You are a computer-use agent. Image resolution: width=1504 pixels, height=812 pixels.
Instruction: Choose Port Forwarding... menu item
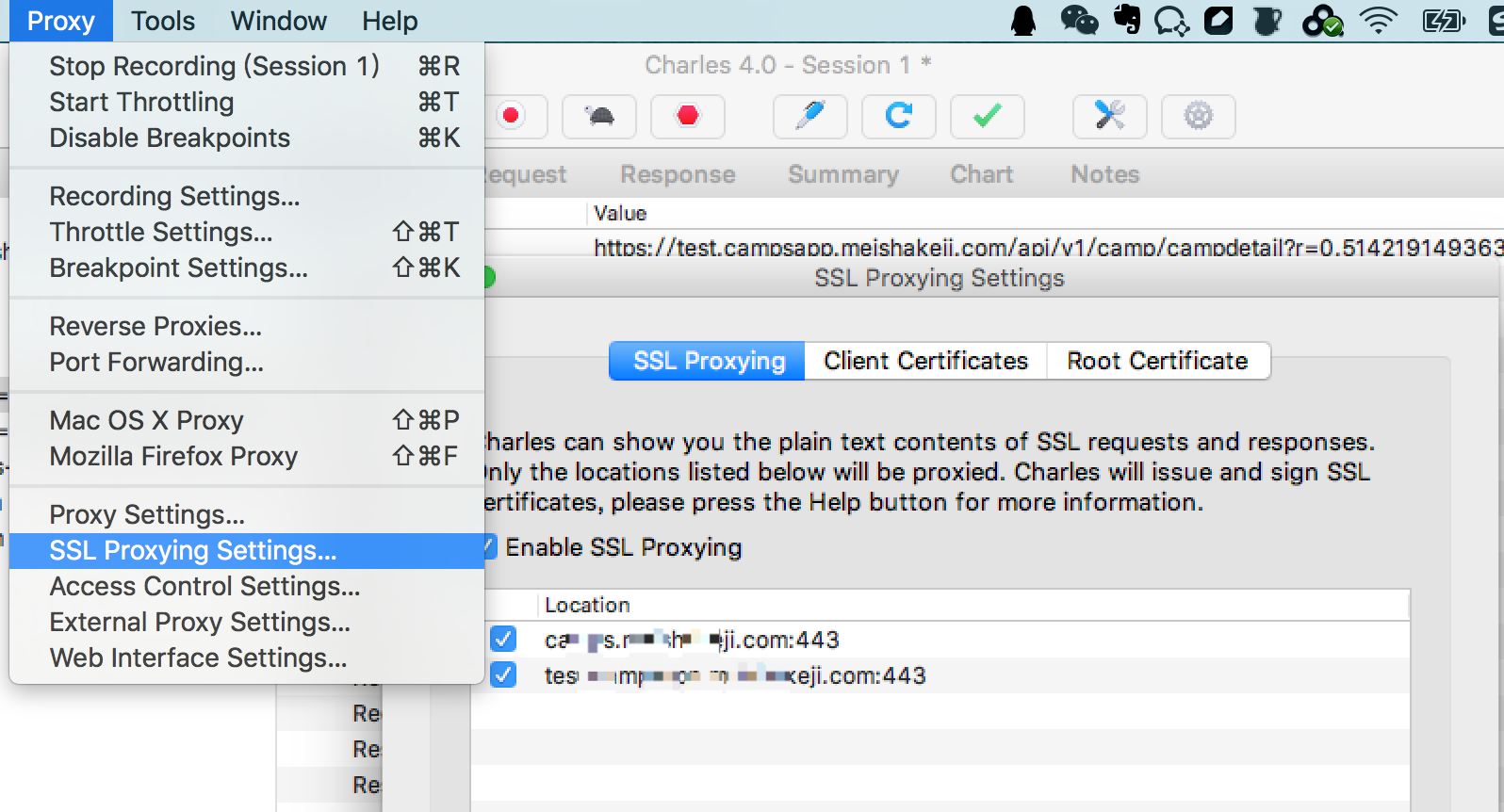tap(247, 362)
